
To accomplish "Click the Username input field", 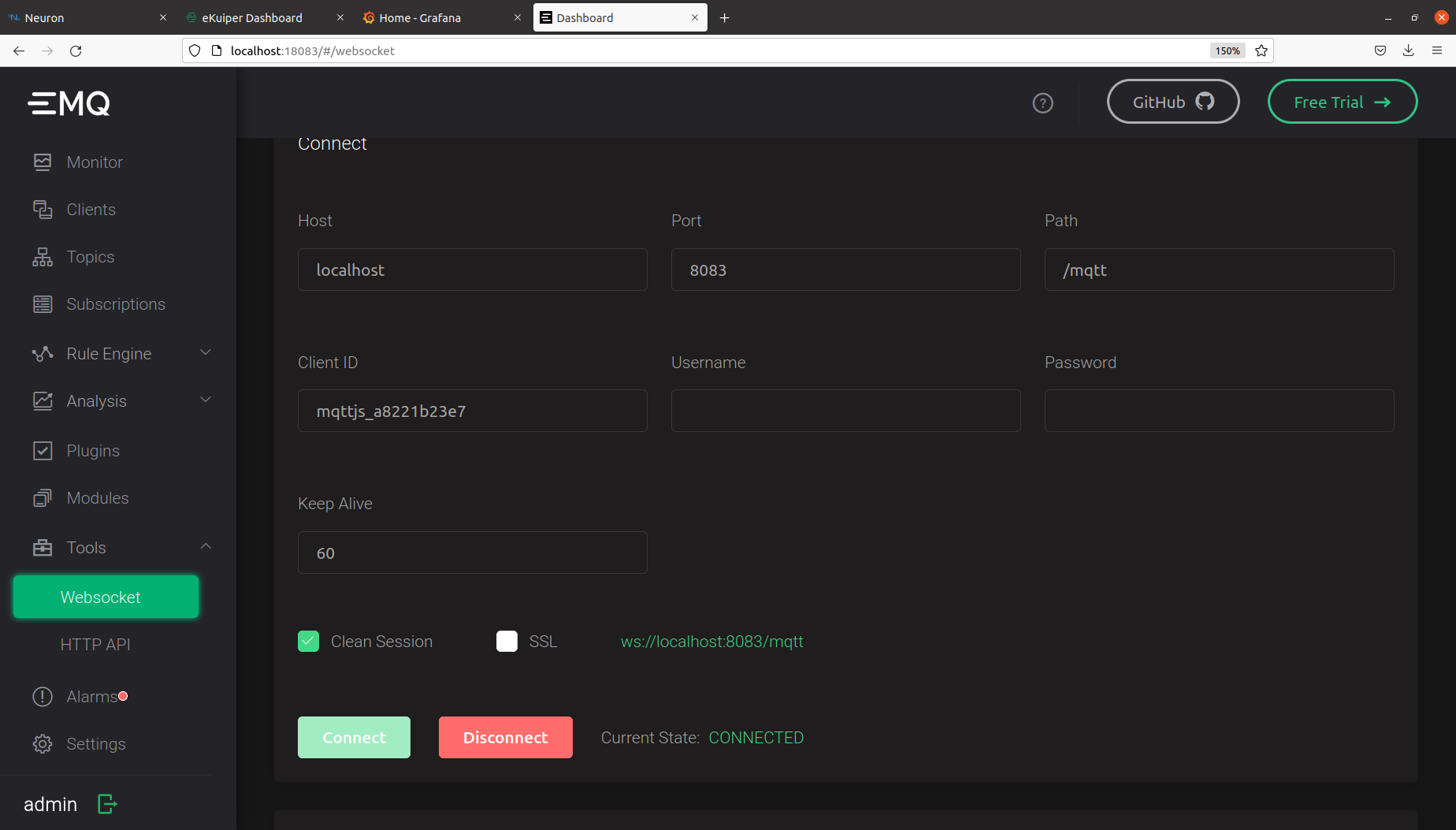I will click(x=846, y=411).
